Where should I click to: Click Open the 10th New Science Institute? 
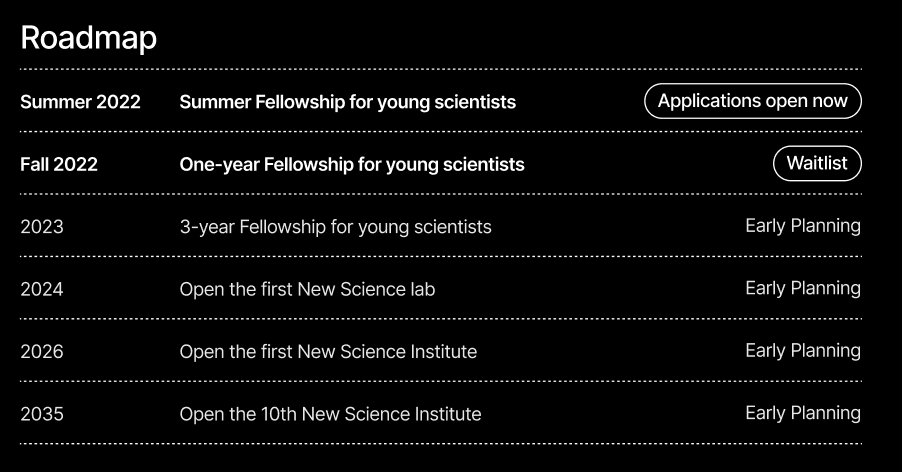(x=330, y=414)
